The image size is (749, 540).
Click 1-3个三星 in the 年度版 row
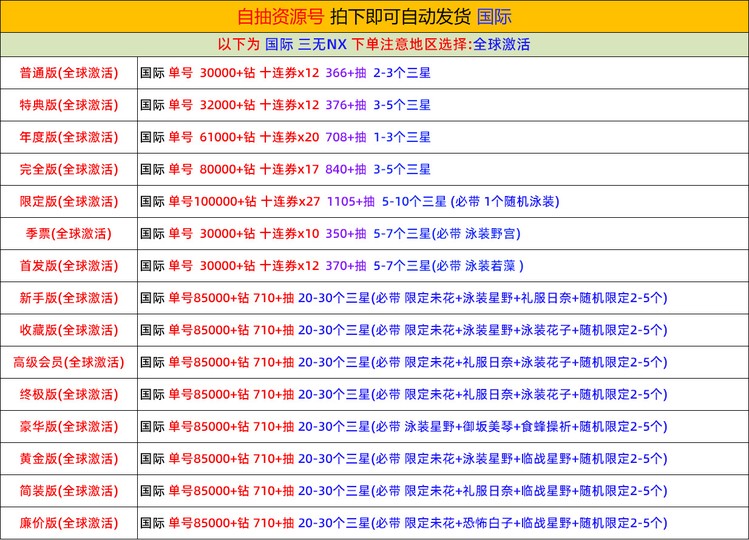(x=402, y=137)
